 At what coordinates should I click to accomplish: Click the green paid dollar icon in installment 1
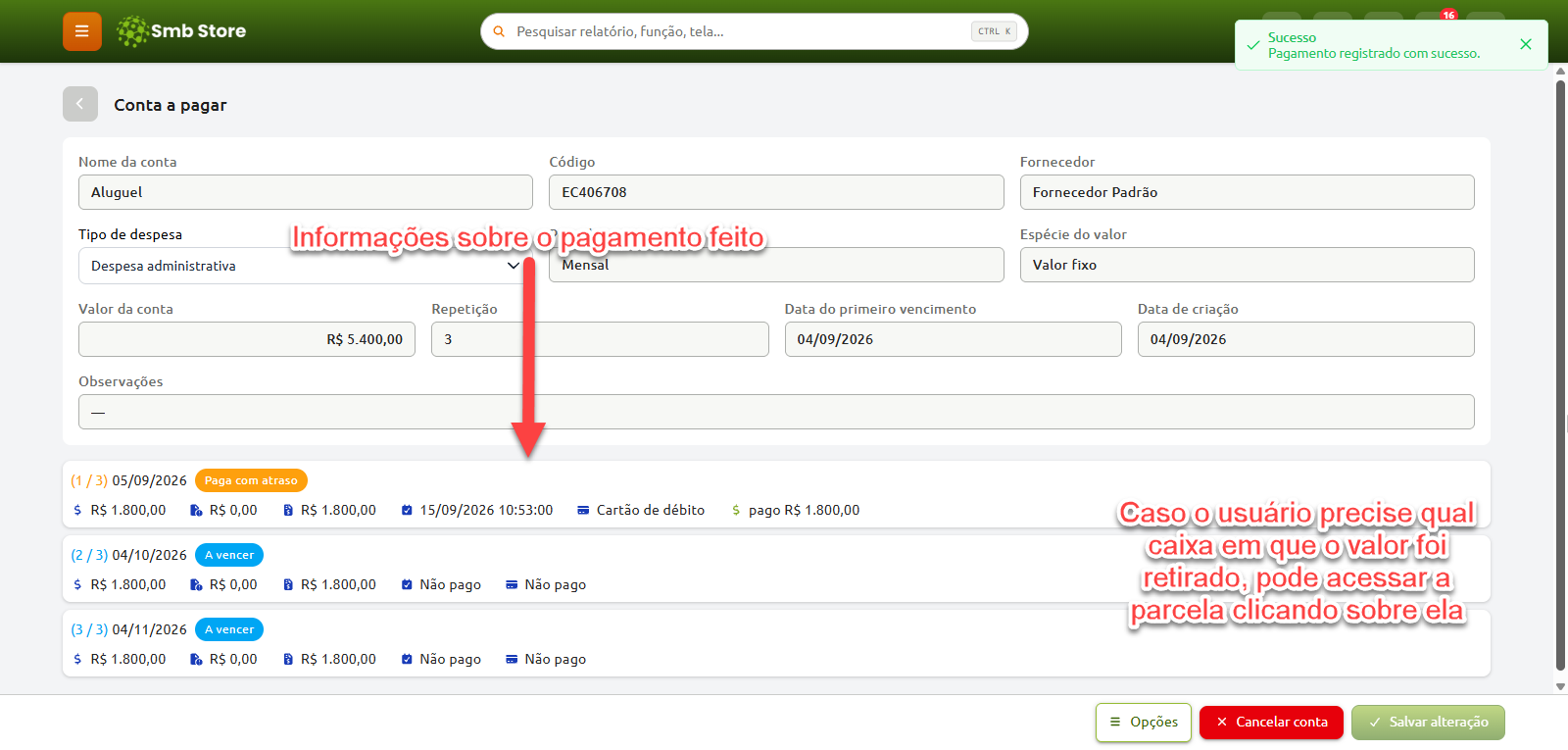tap(736, 510)
